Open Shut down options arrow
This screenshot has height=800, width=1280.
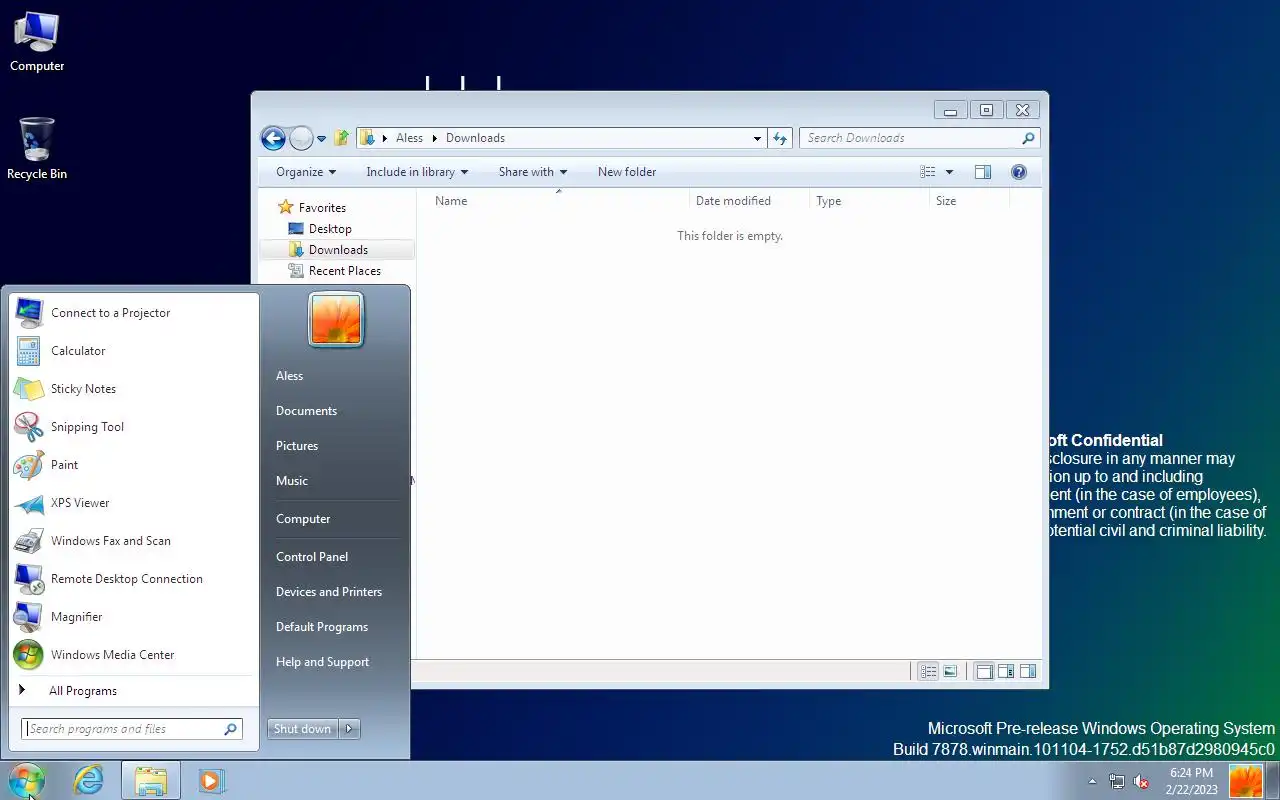(x=349, y=729)
